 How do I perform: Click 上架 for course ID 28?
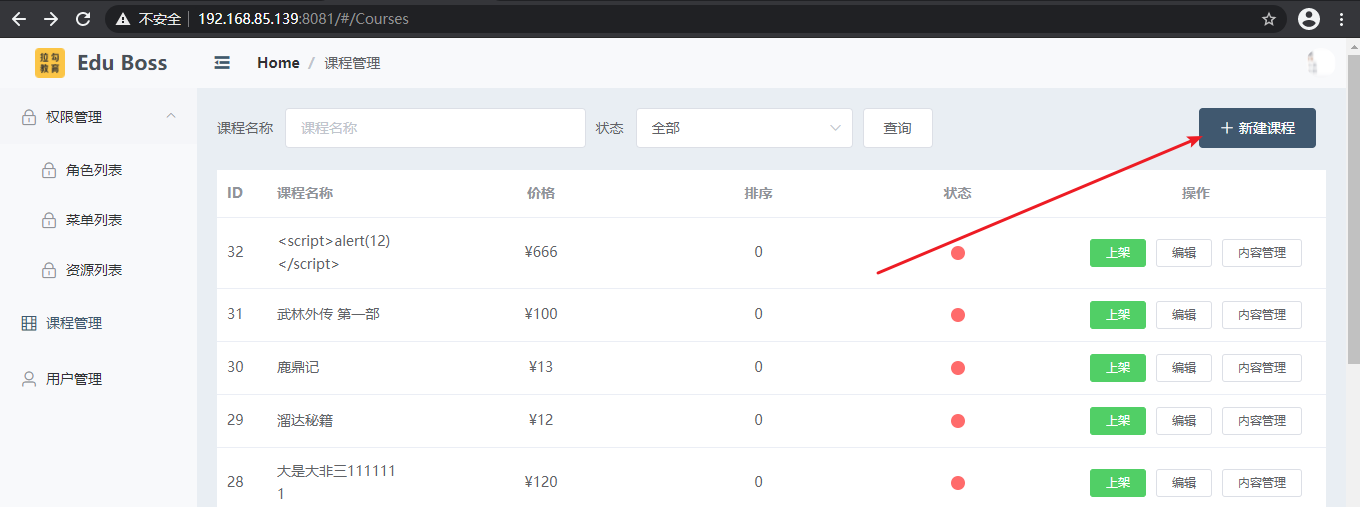click(x=1118, y=483)
